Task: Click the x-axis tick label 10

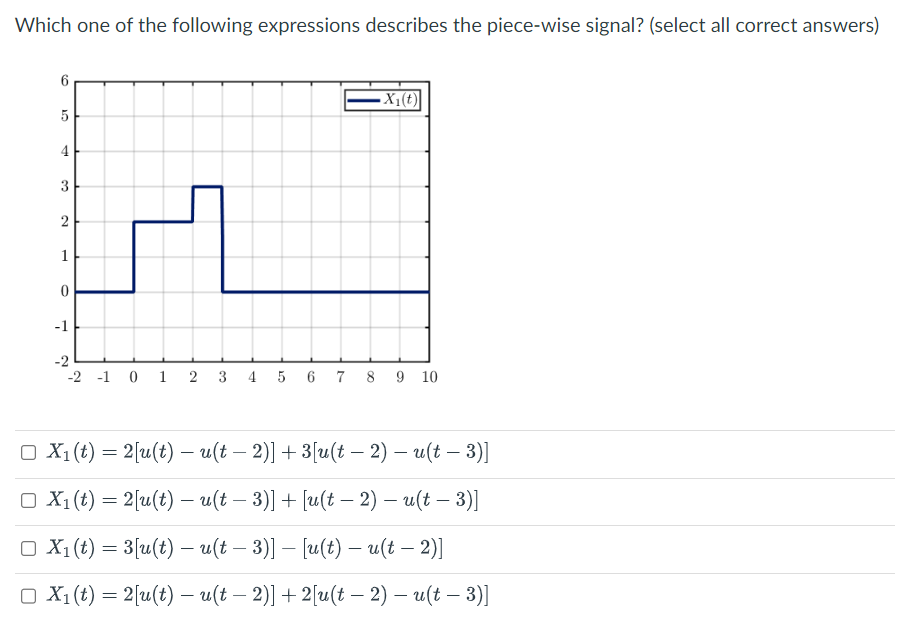Action: click(x=429, y=378)
